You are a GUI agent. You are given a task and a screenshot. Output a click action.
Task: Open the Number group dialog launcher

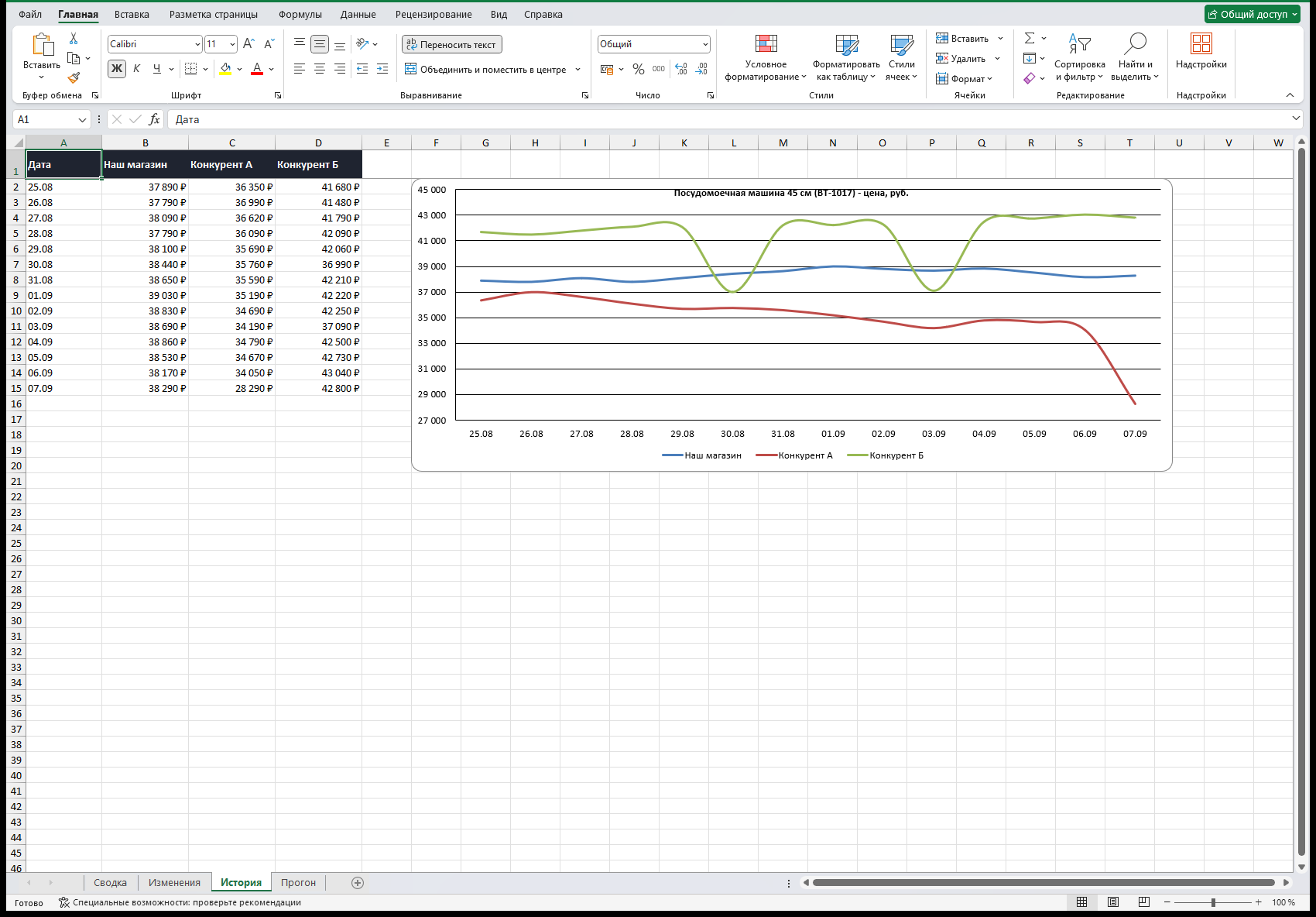711,95
